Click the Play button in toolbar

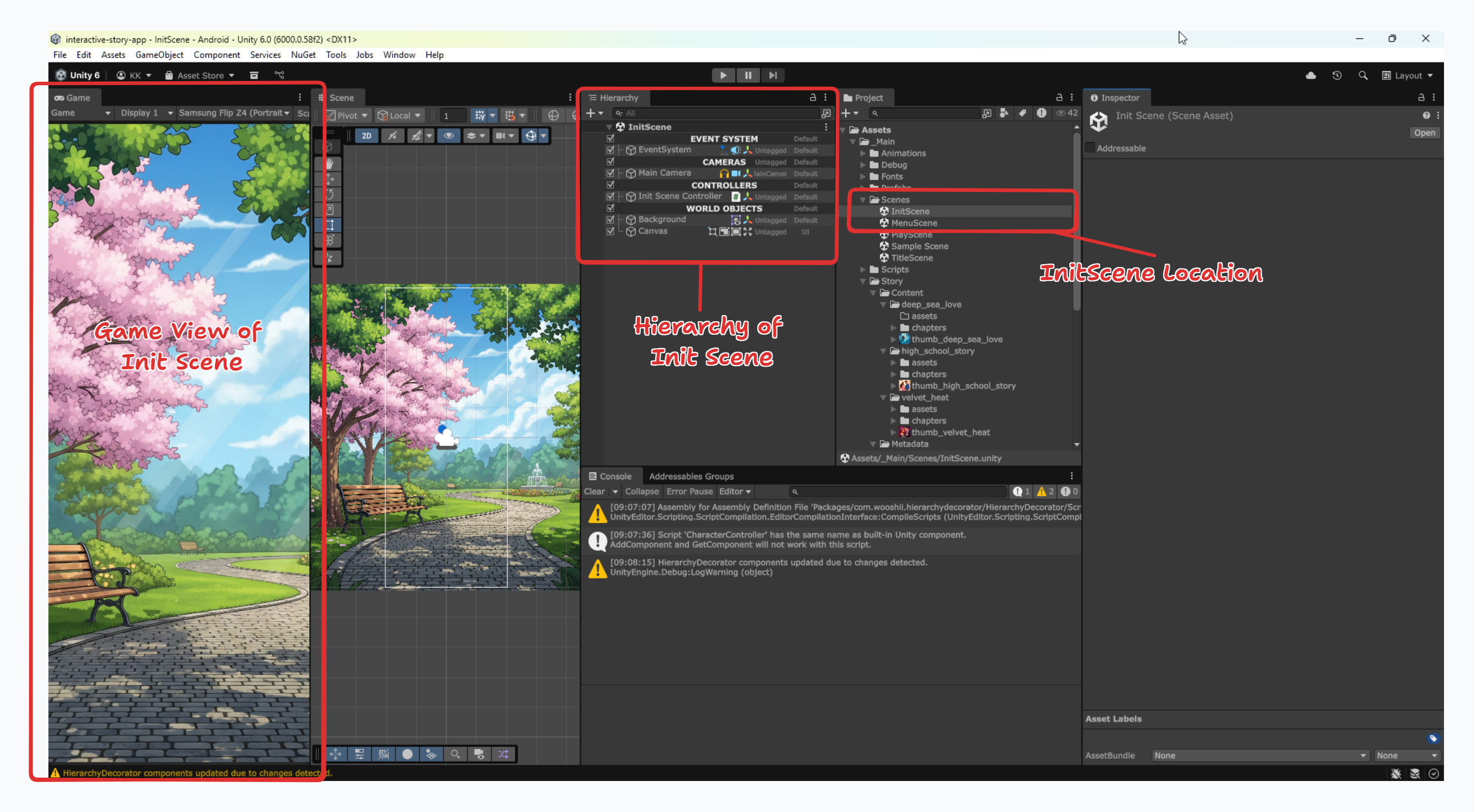pyautogui.click(x=723, y=75)
